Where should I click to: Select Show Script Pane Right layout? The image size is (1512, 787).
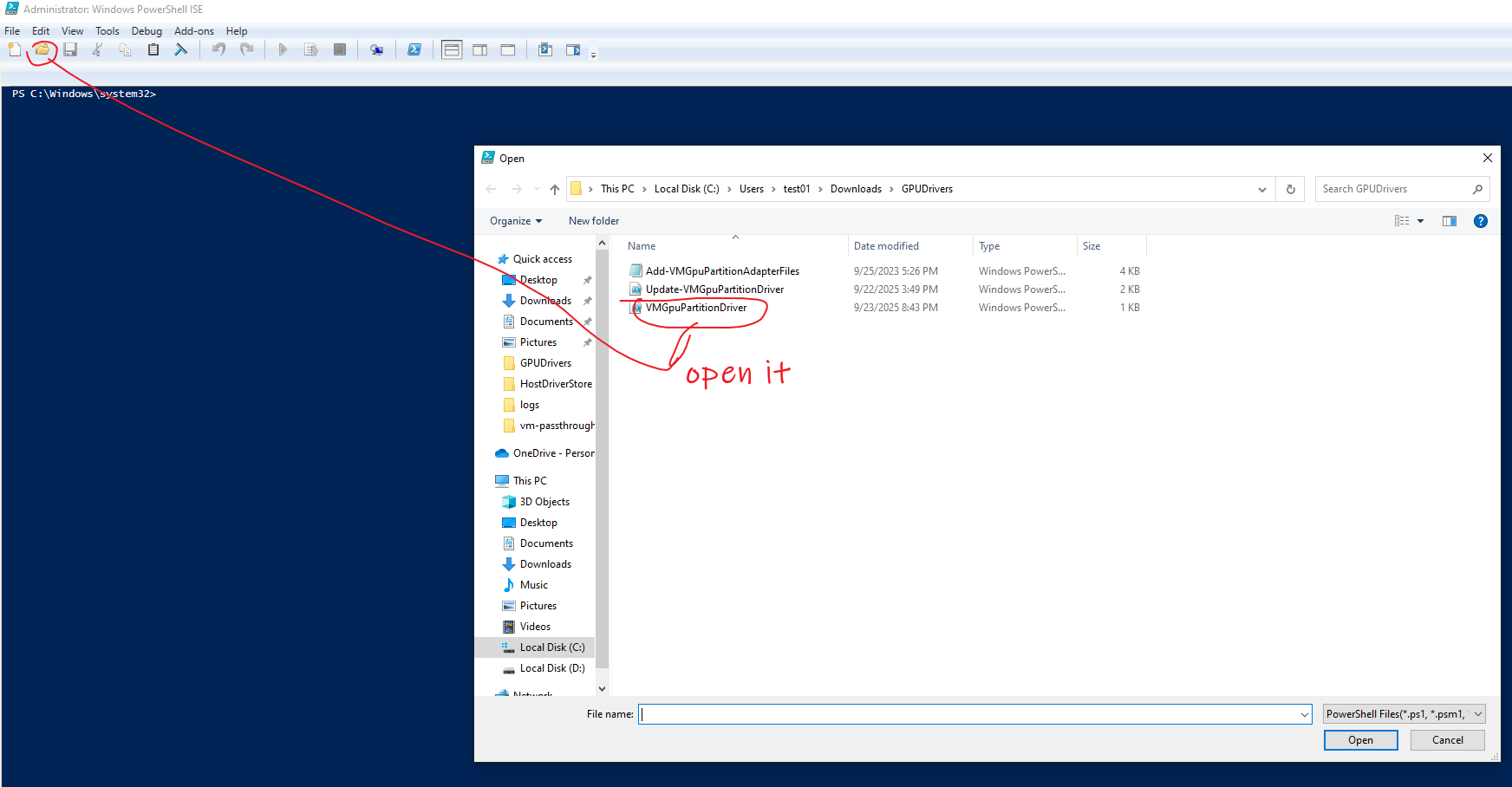click(479, 49)
